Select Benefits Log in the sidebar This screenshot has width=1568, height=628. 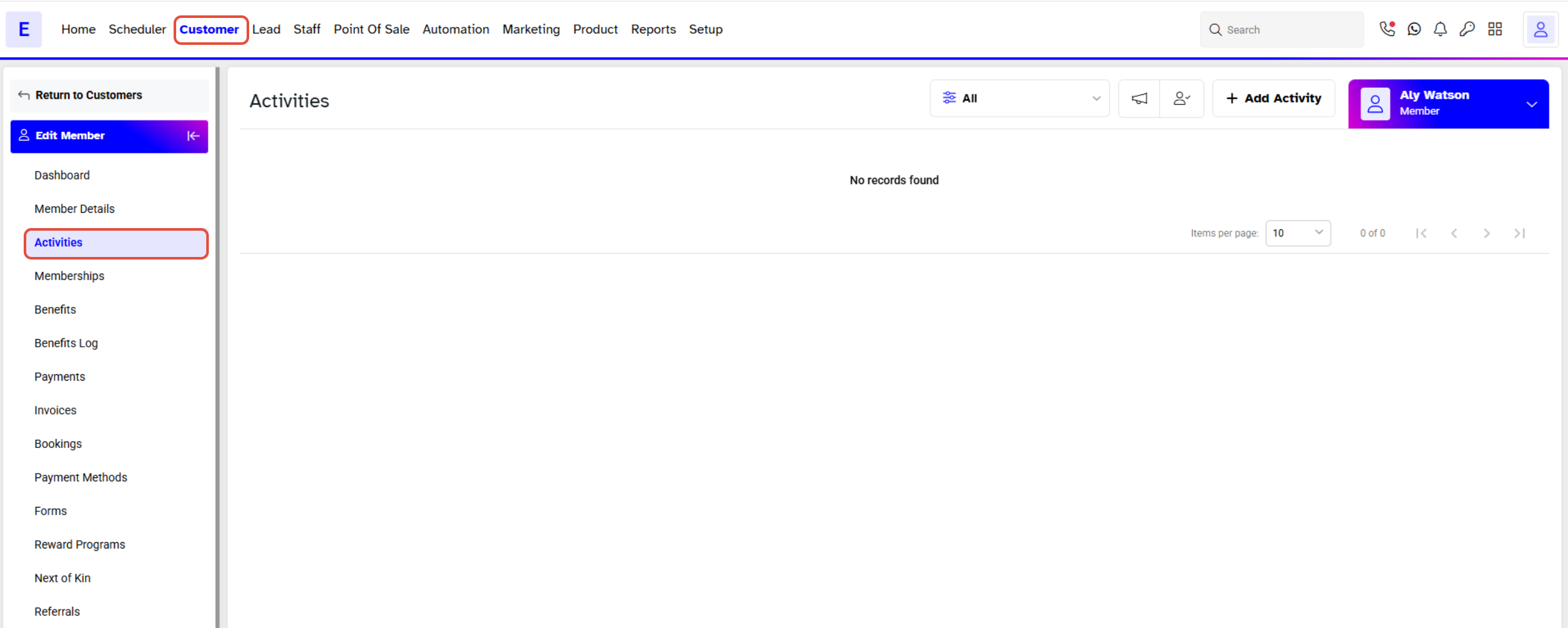tap(66, 343)
